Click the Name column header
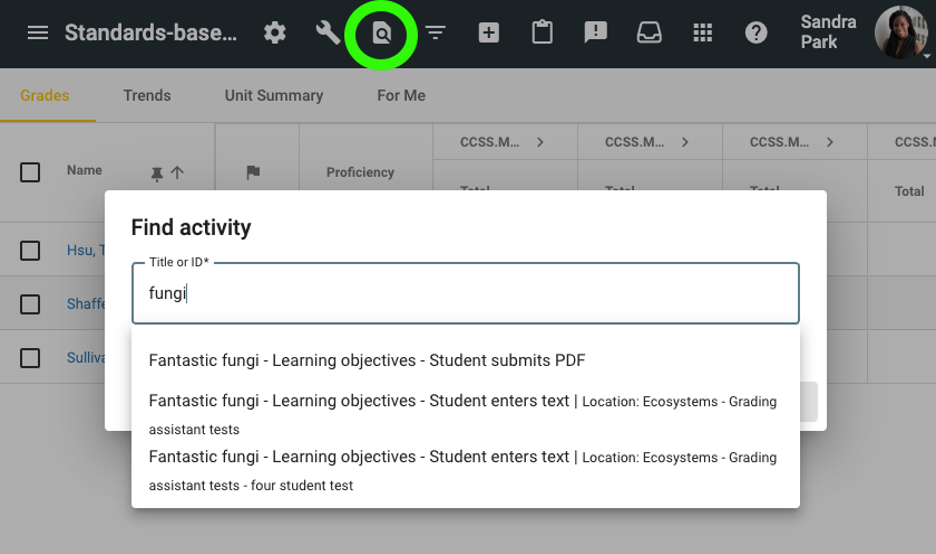Image resolution: width=936 pixels, height=554 pixels. click(x=84, y=170)
